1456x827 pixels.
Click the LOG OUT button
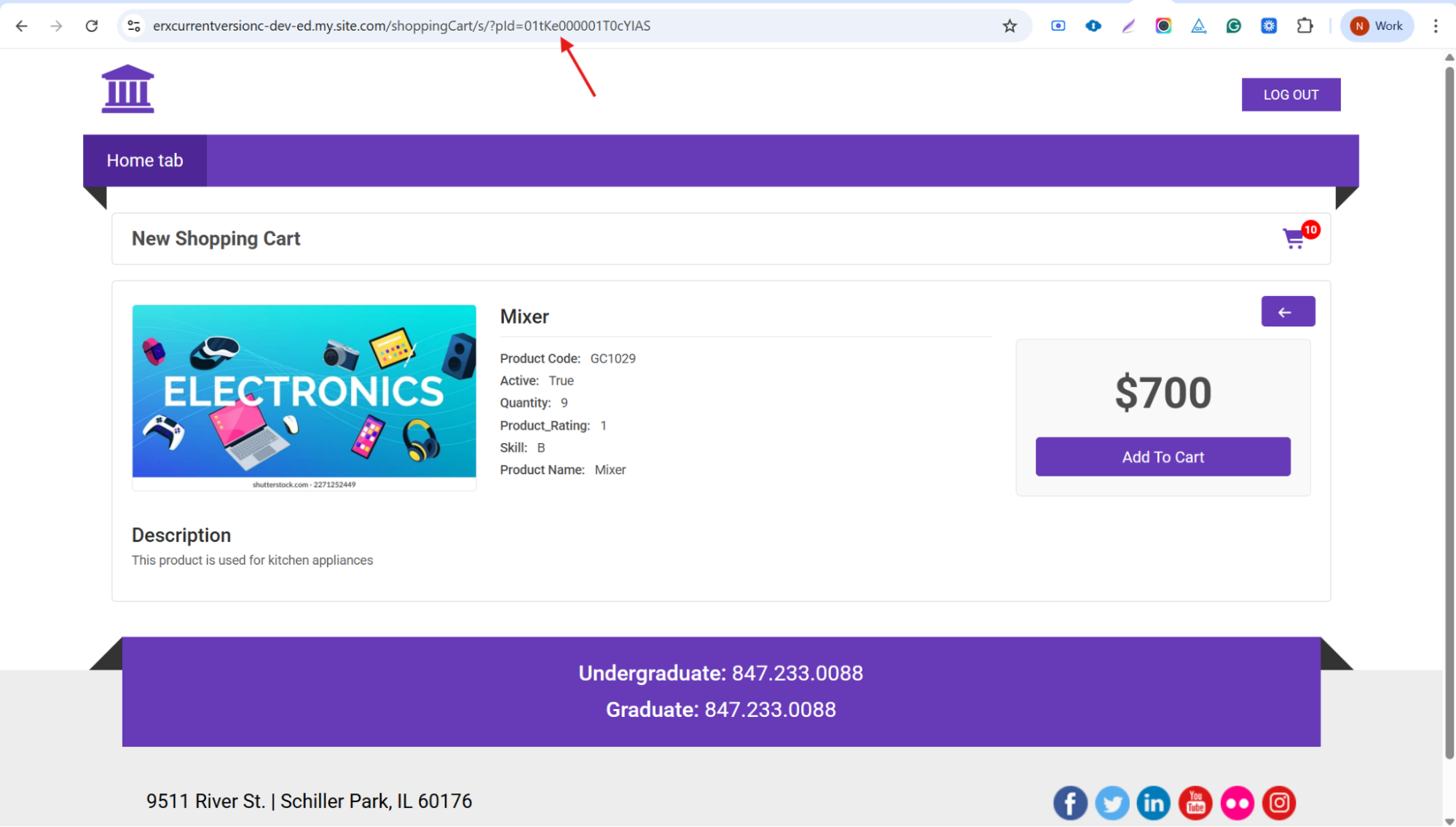coord(1291,95)
